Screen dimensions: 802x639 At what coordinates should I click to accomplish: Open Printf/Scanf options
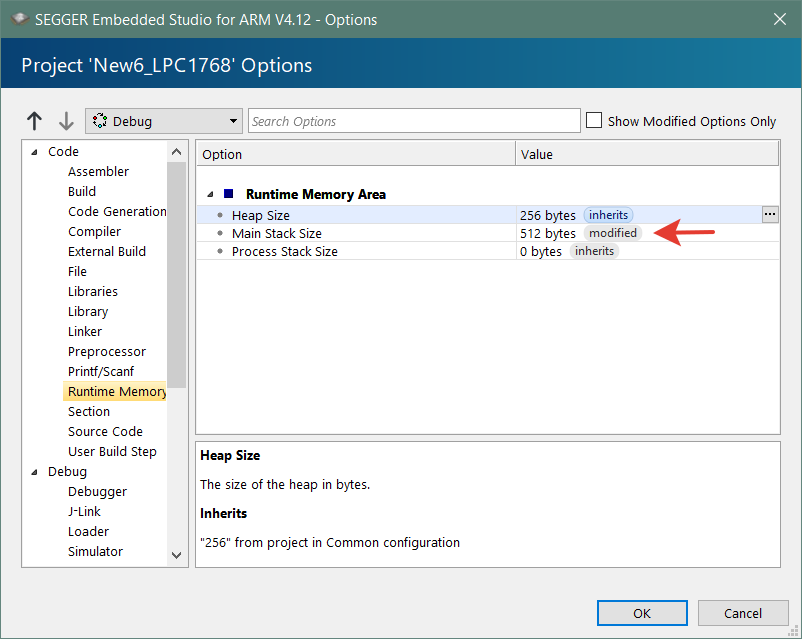pos(101,371)
